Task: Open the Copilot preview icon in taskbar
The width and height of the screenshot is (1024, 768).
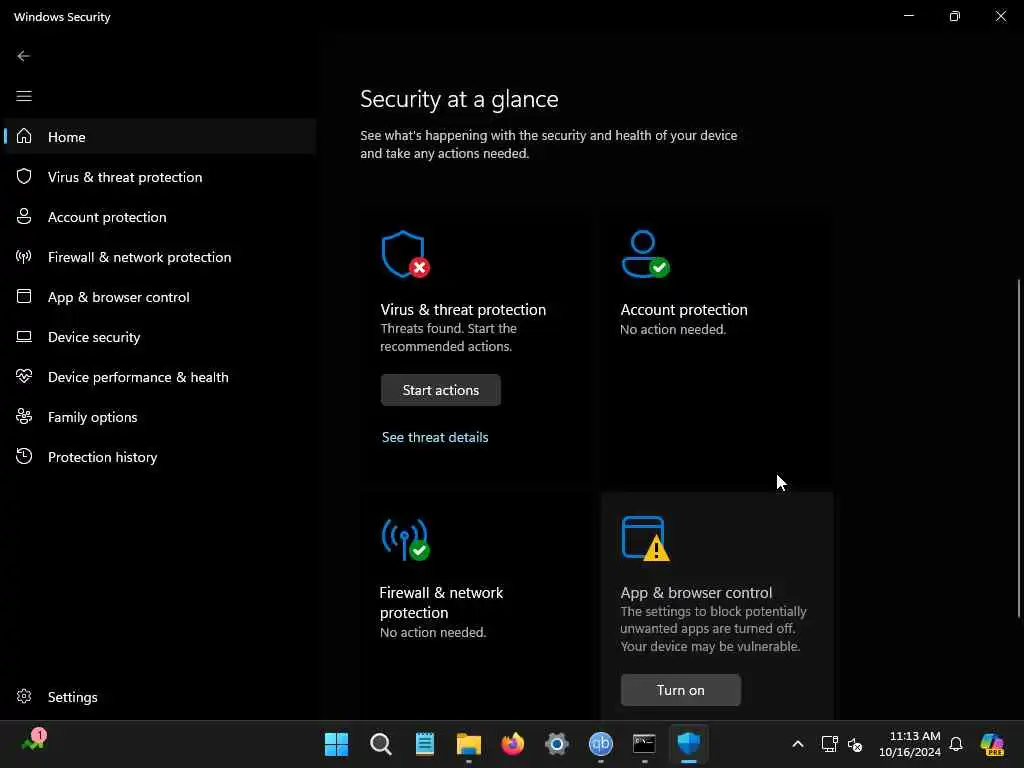Action: coord(992,744)
